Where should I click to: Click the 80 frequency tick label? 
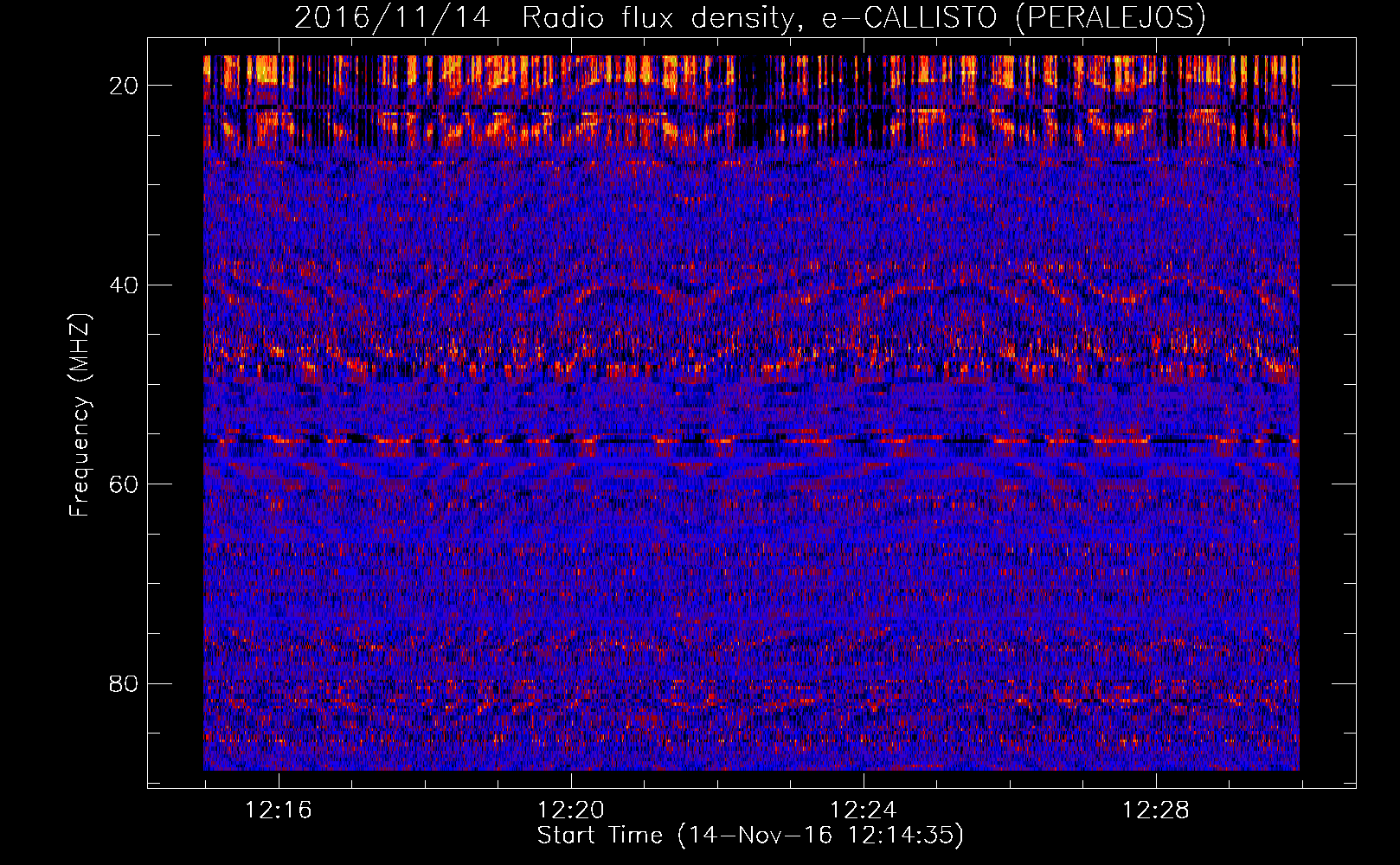click(x=125, y=683)
